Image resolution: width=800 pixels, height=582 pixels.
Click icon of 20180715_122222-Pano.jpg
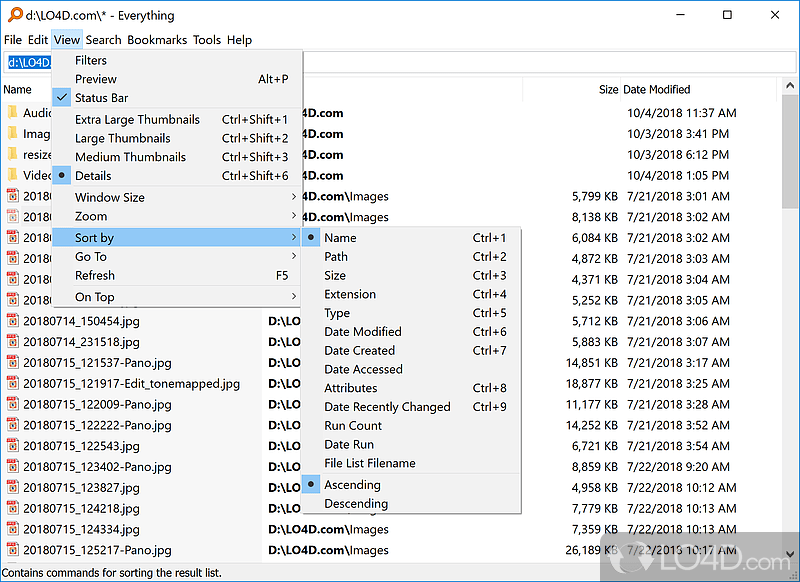pyautogui.click(x=13, y=425)
